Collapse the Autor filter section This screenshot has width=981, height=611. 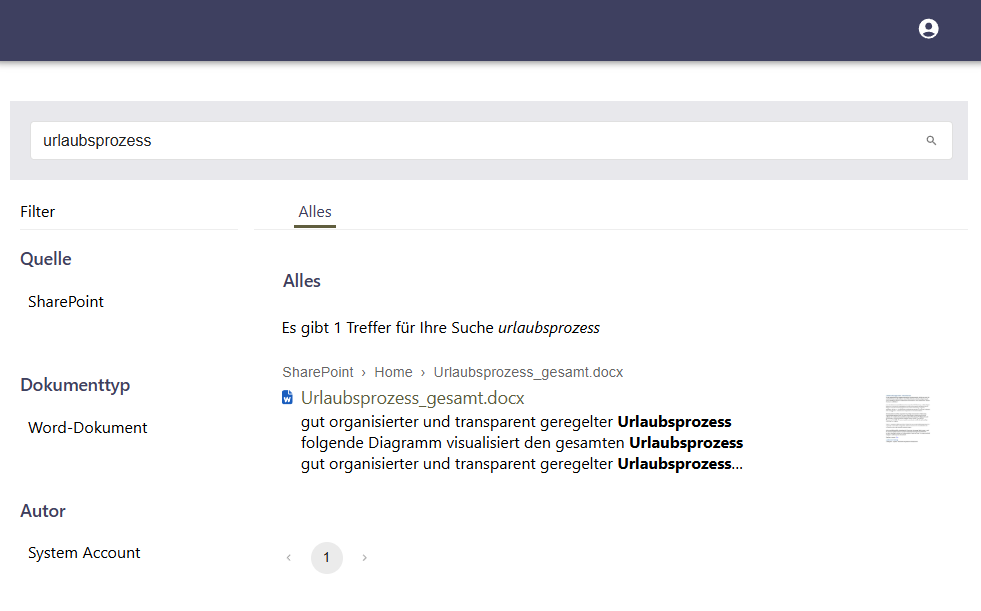(43, 511)
